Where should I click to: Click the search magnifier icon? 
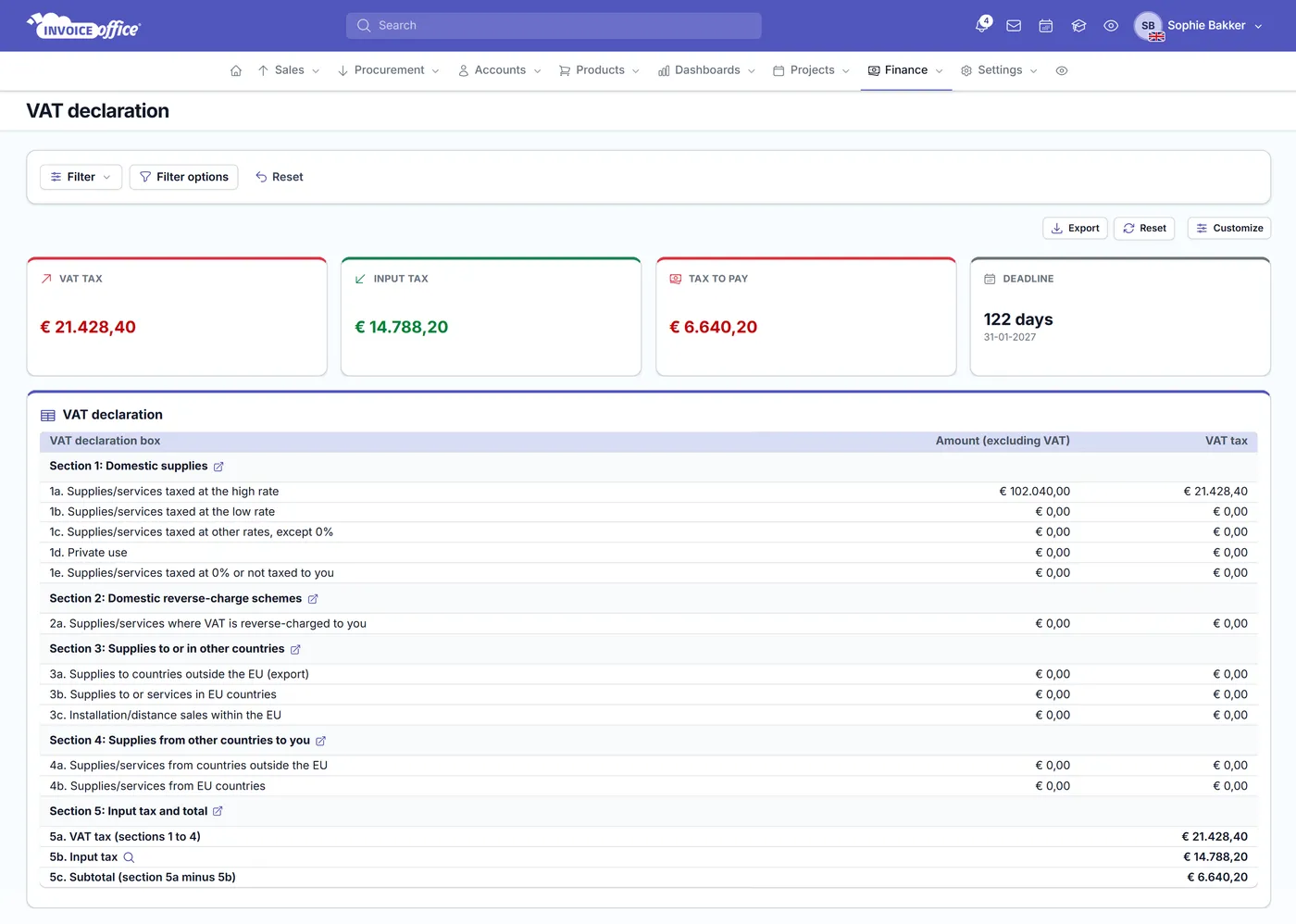[x=364, y=26]
